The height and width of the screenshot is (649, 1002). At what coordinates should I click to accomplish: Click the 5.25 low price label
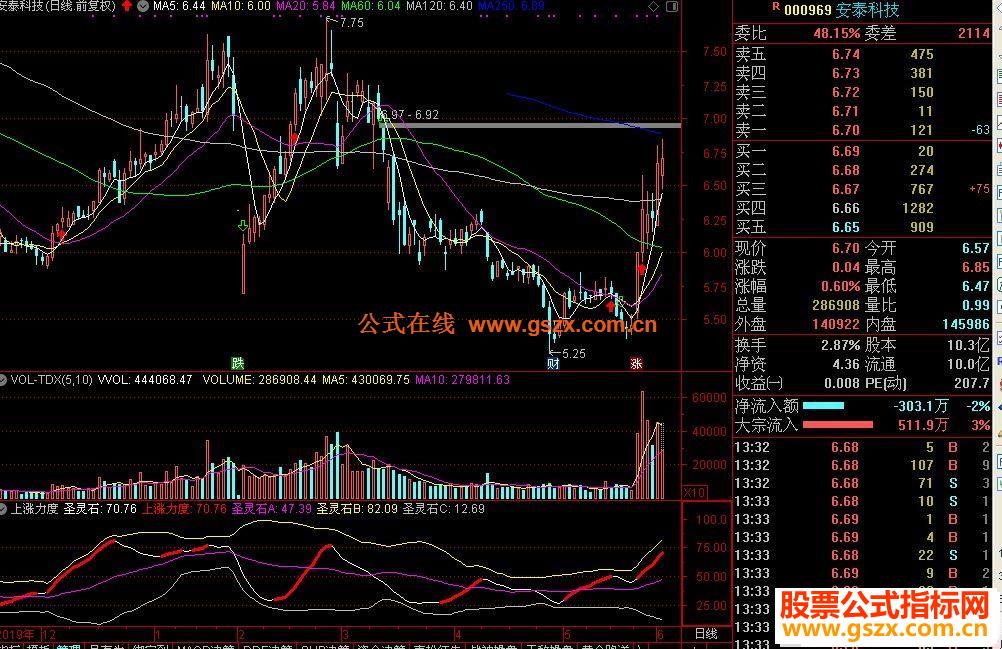(x=573, y=353)
